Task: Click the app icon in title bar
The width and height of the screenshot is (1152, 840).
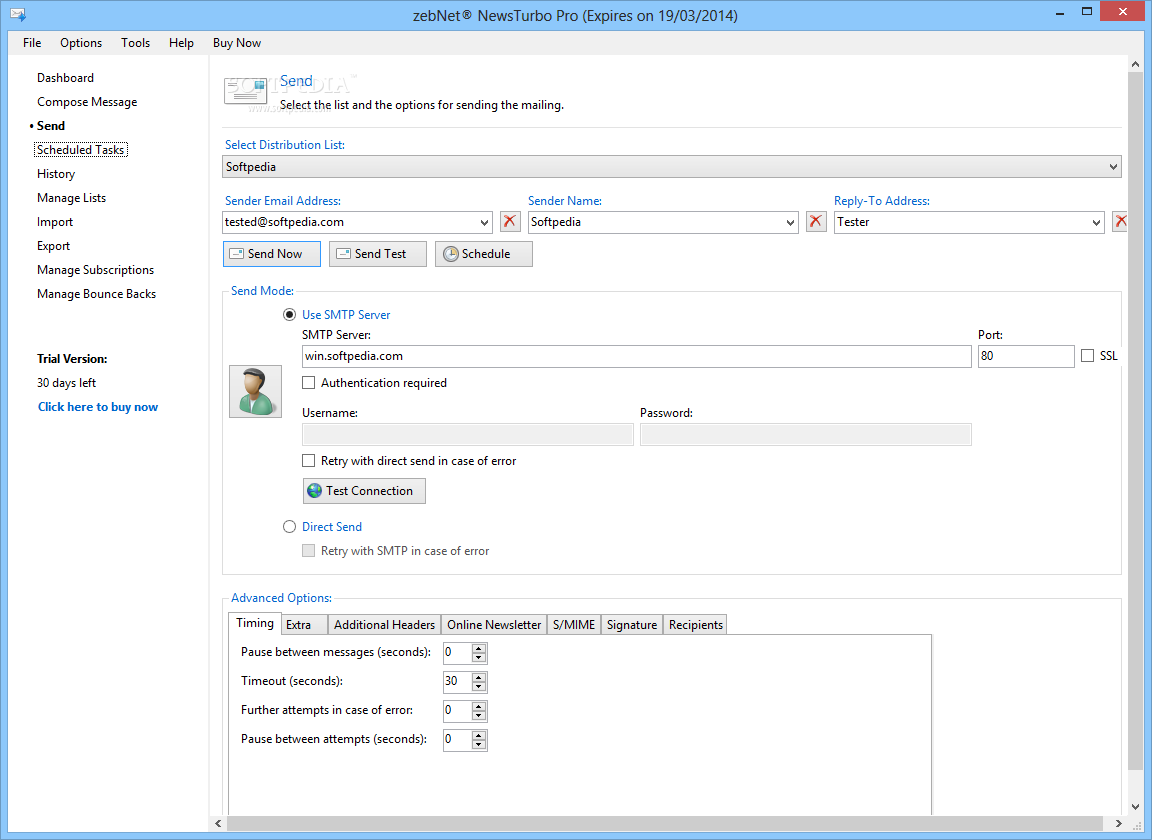Action: tap(18, 14)
